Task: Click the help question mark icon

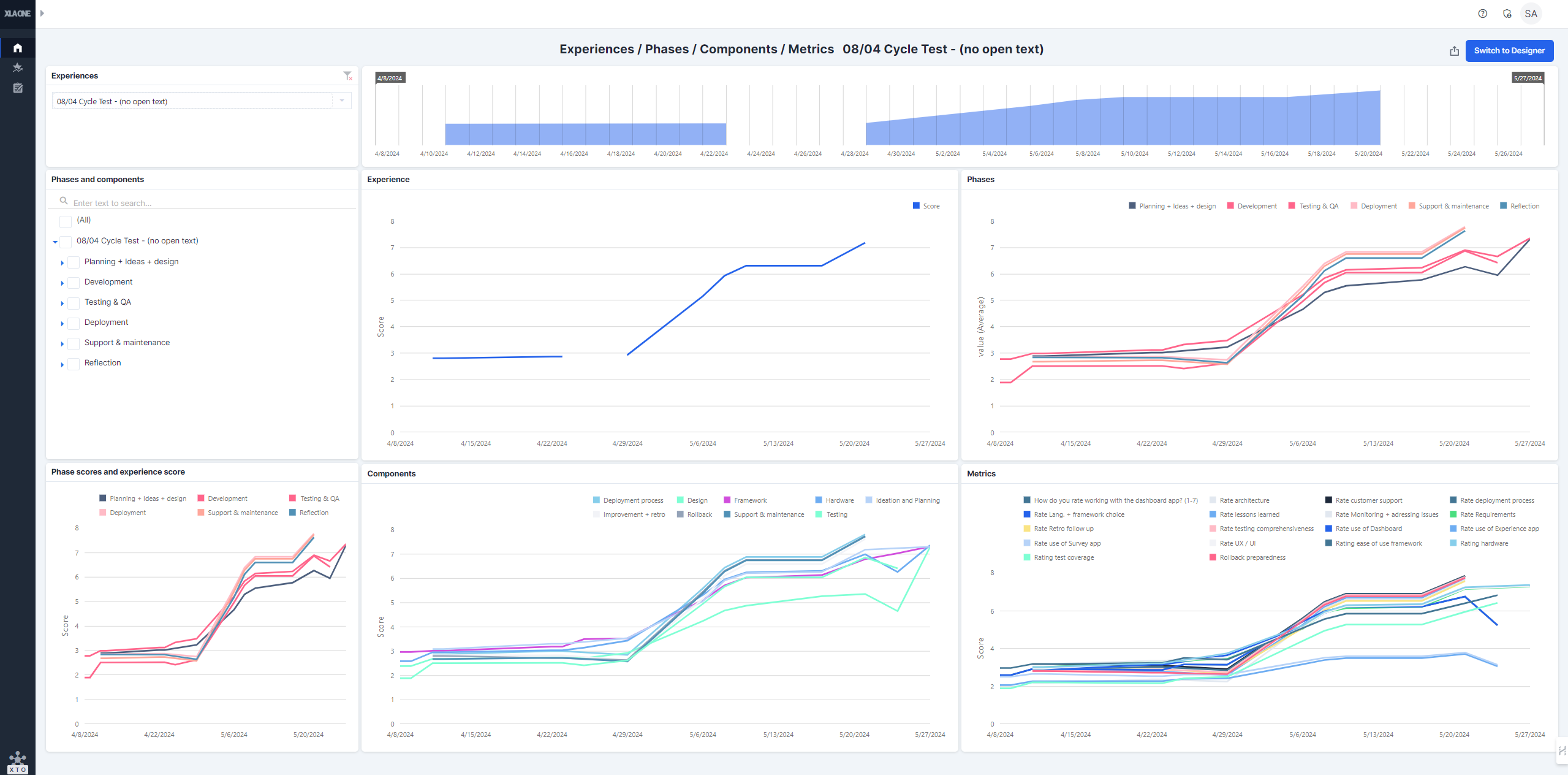Action: [1482, 13]
